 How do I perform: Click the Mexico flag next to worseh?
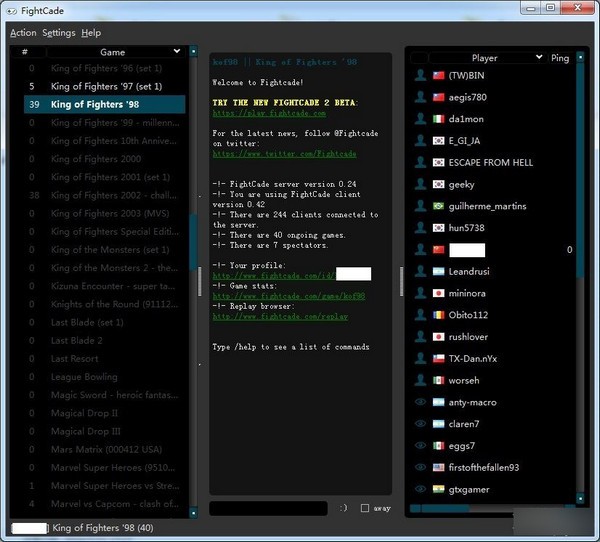tap(439, 381)
